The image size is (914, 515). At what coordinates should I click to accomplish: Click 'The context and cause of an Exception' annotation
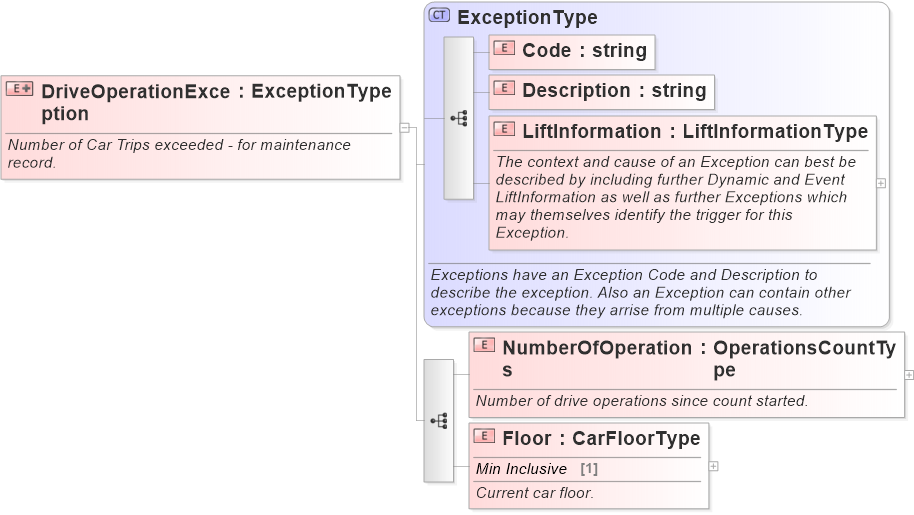pos(676,197)
